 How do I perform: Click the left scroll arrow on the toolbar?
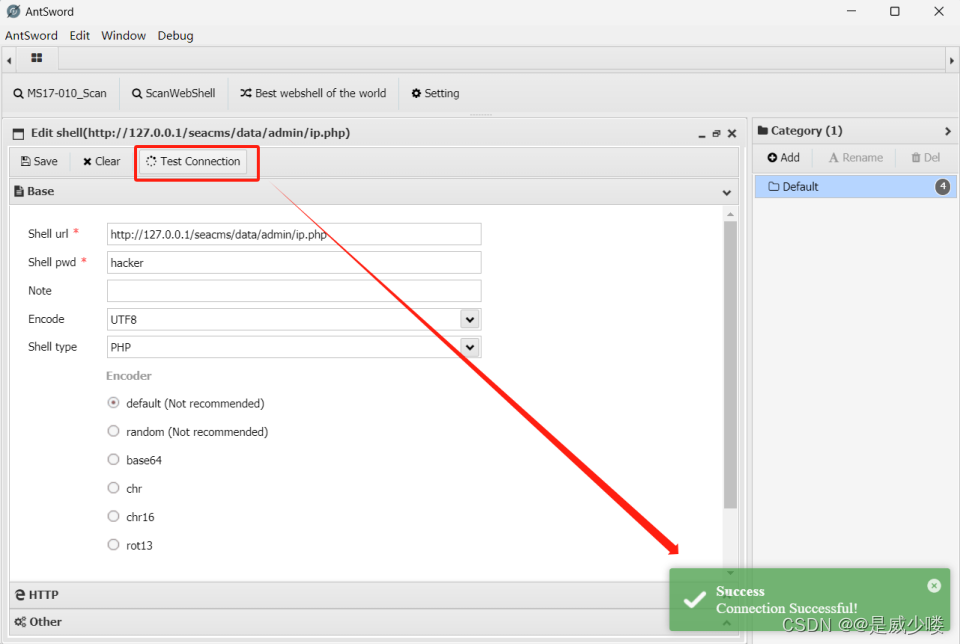tap(8, 58)
